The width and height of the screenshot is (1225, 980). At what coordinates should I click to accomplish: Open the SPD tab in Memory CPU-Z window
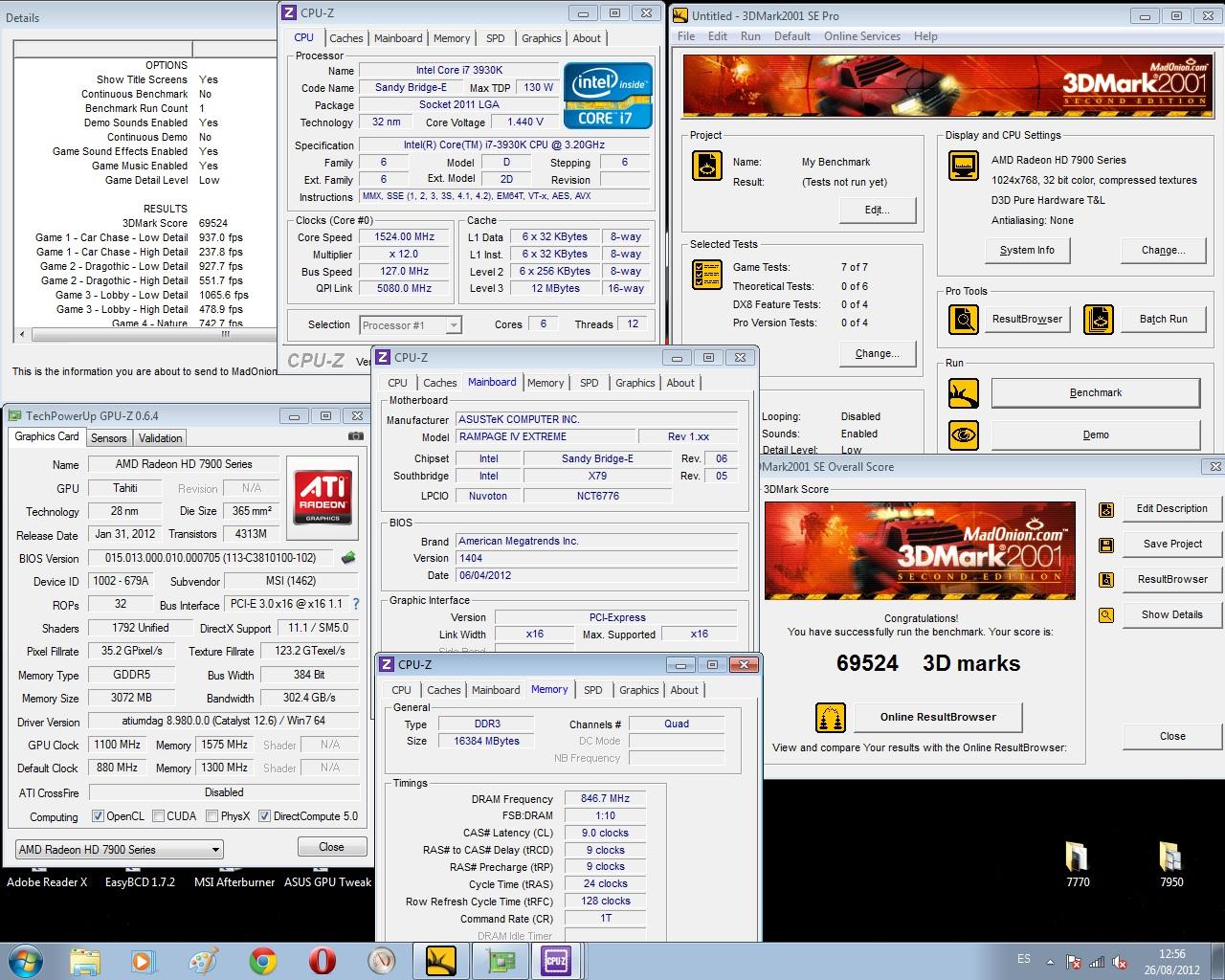point(593,690)
